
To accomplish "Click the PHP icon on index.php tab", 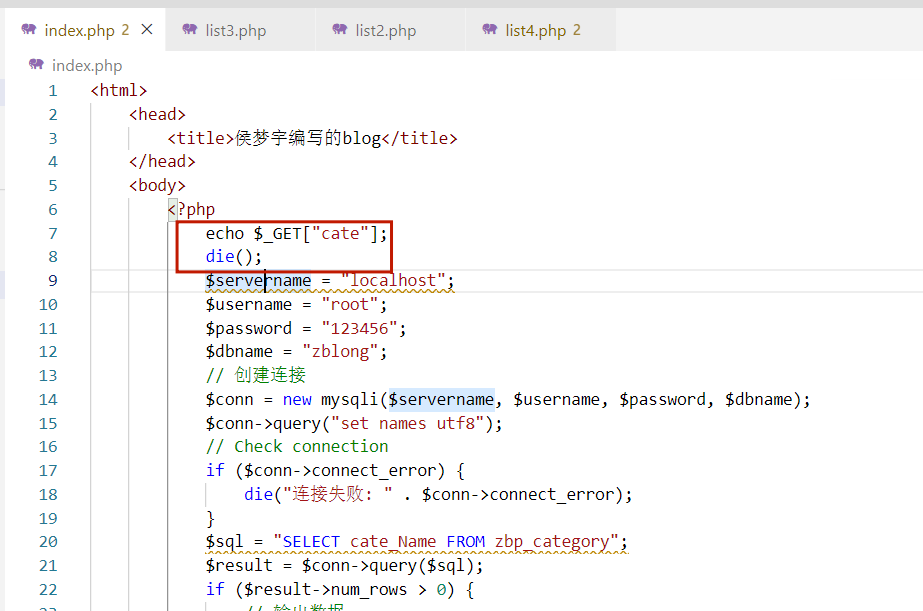I will (x=29, y=29).
